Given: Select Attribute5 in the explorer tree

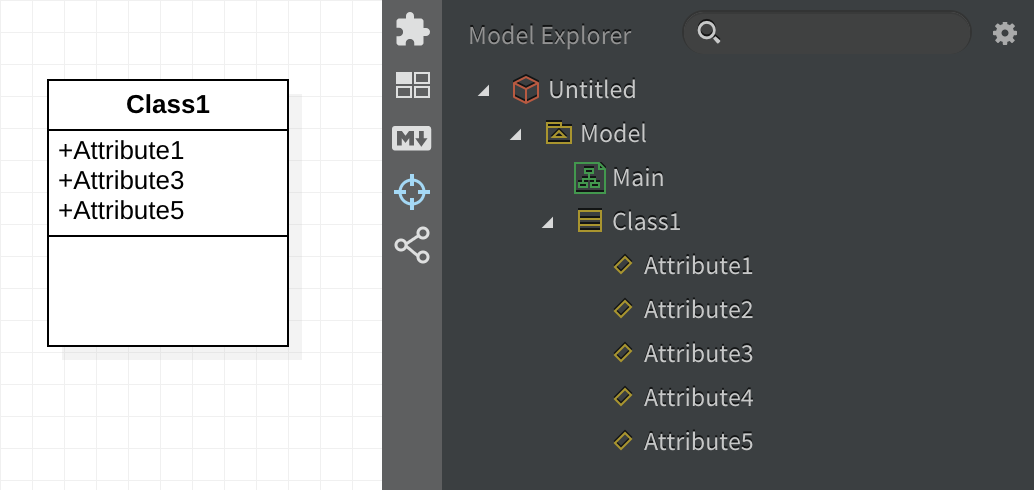Looking at the screenshot, I should pyautogui.click(x=698, y=441).
